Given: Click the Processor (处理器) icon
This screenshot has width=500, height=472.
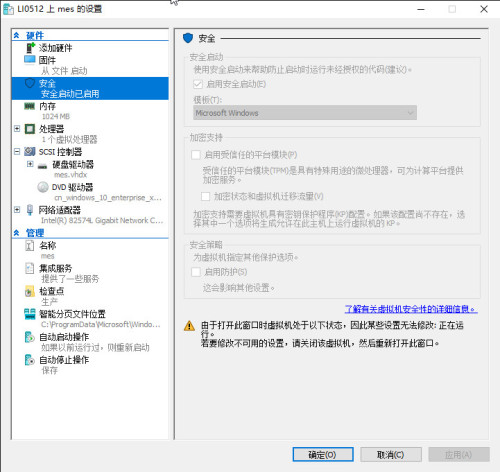Looking at the screenshot, I should coord(30,129).
